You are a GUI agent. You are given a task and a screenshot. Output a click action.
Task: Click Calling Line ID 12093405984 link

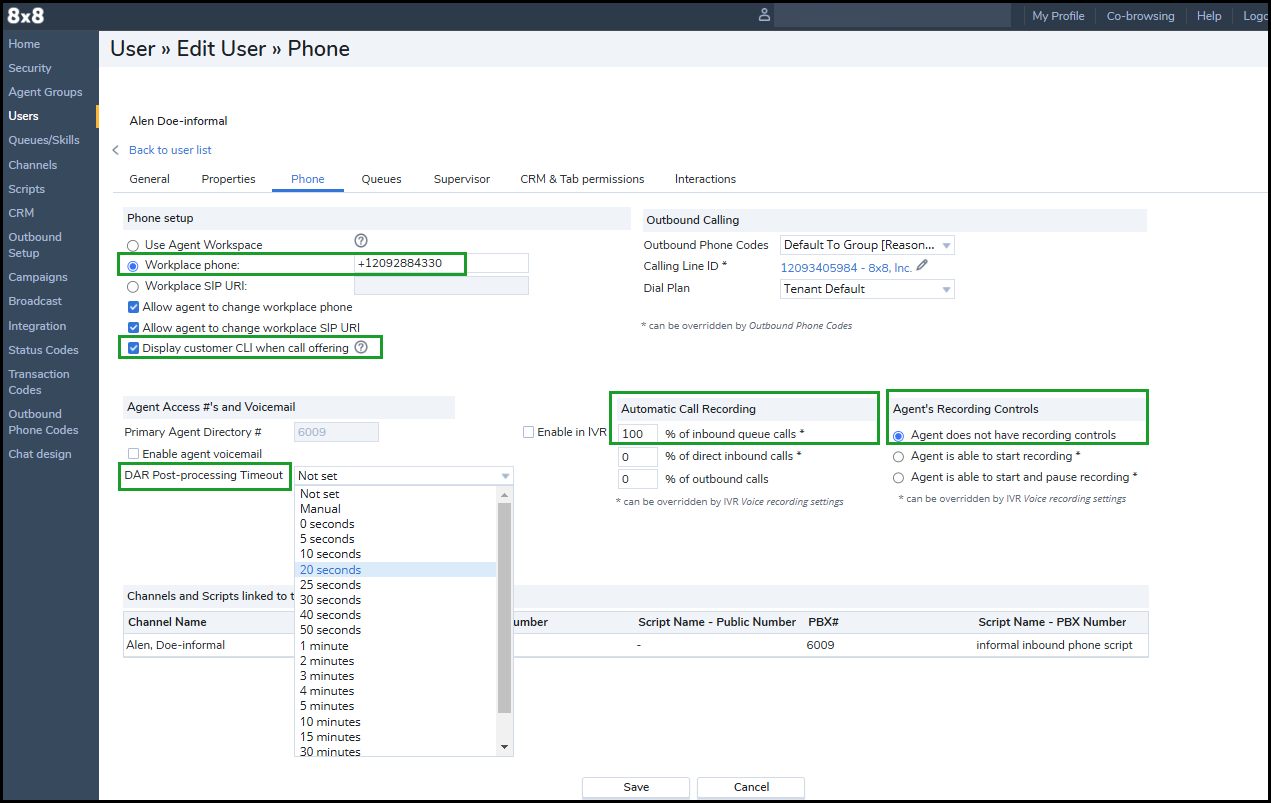846,267
